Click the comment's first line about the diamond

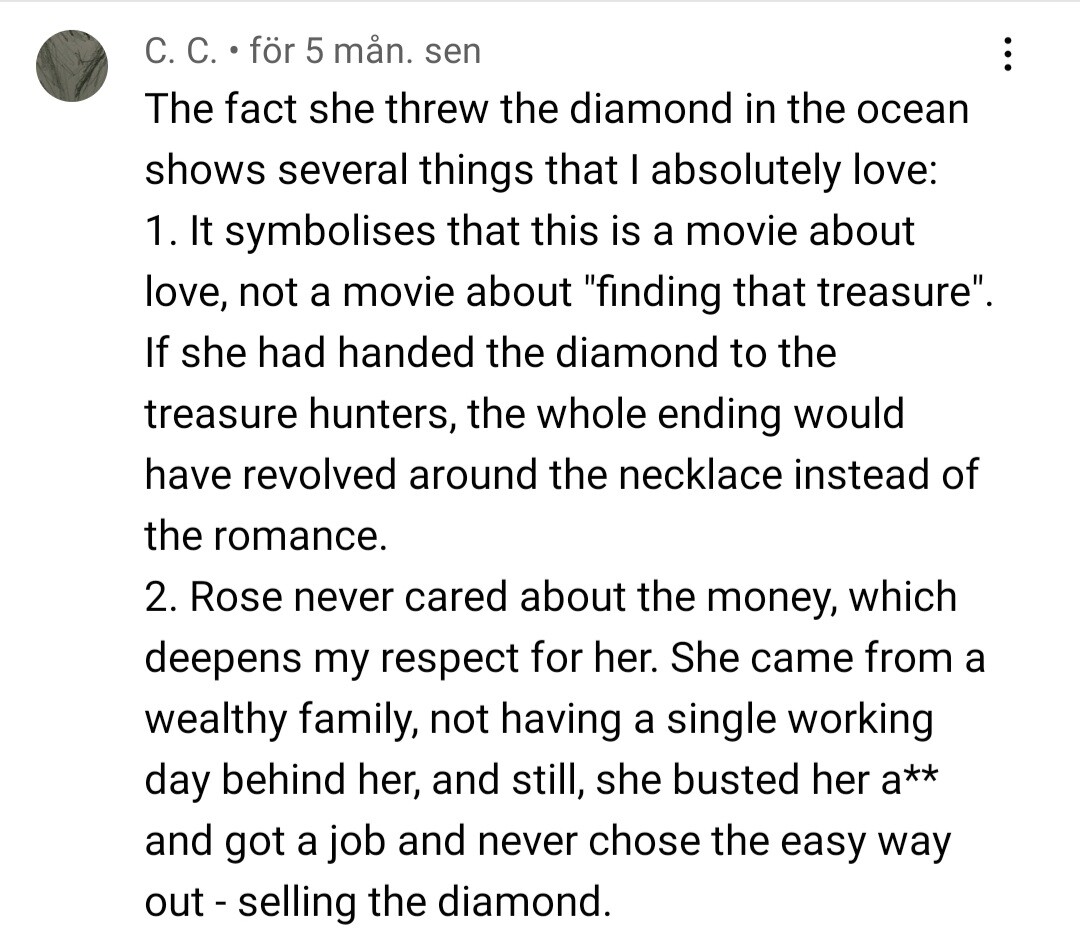tap(557, 109)
